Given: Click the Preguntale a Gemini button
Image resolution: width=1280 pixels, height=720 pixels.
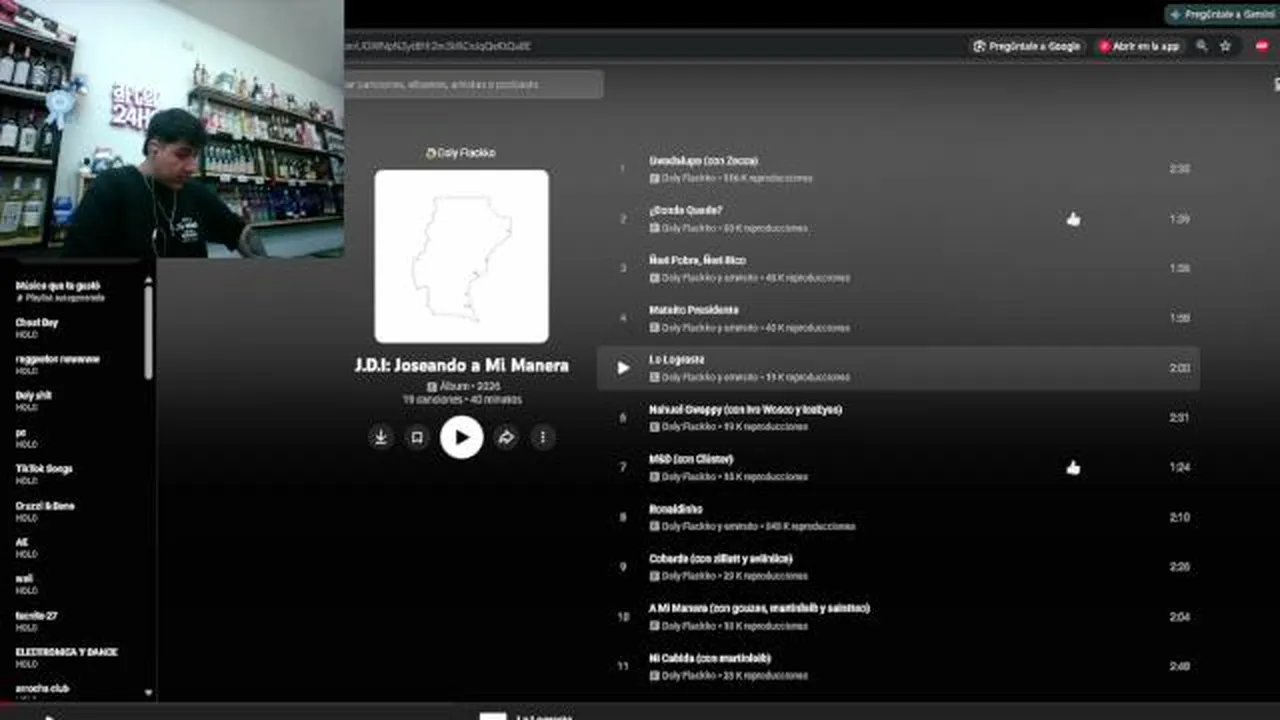Looking at the screenshot, I should [x=1221, y=14].
